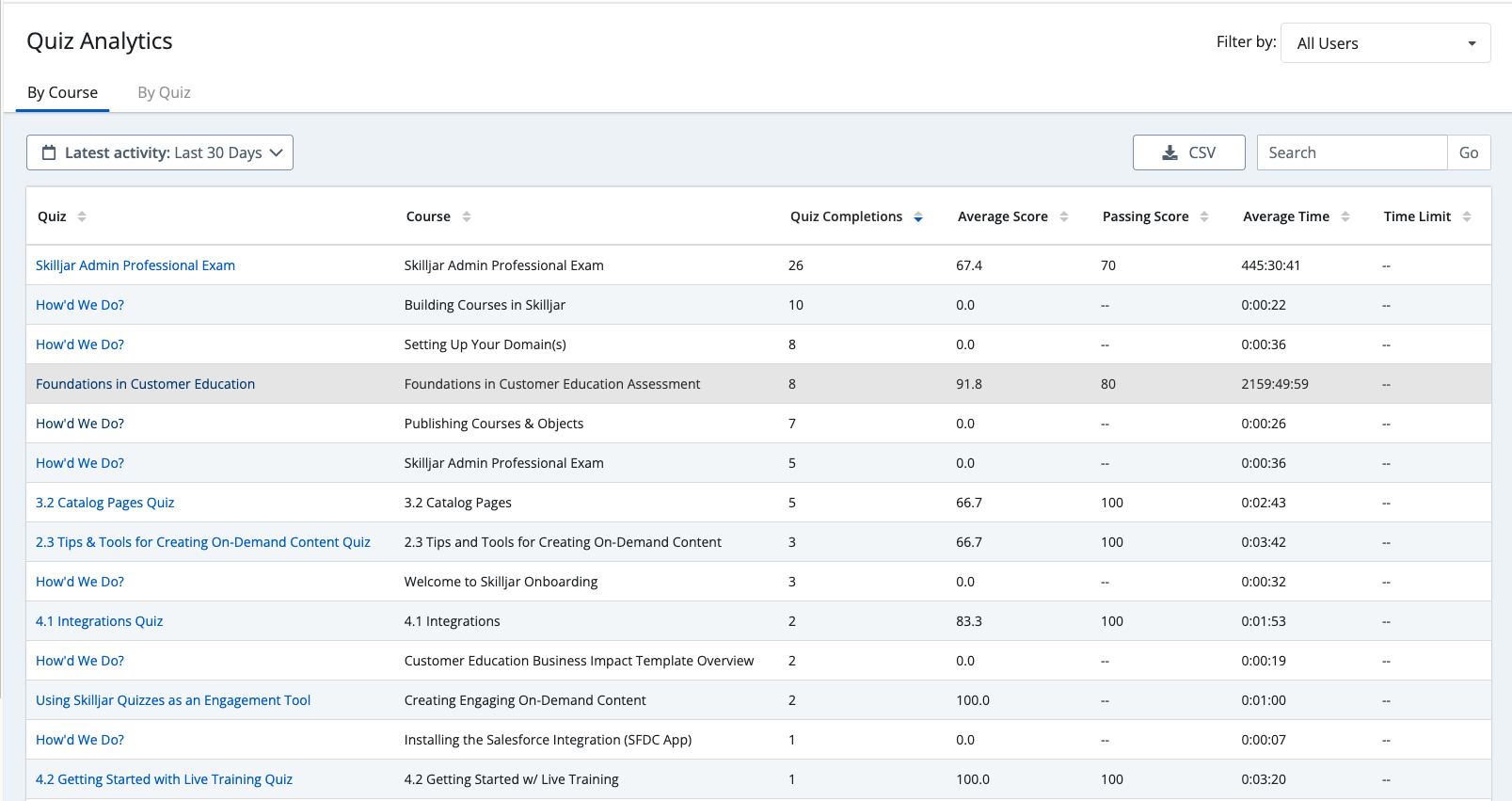Click the Go search button

click(1469, 152)
